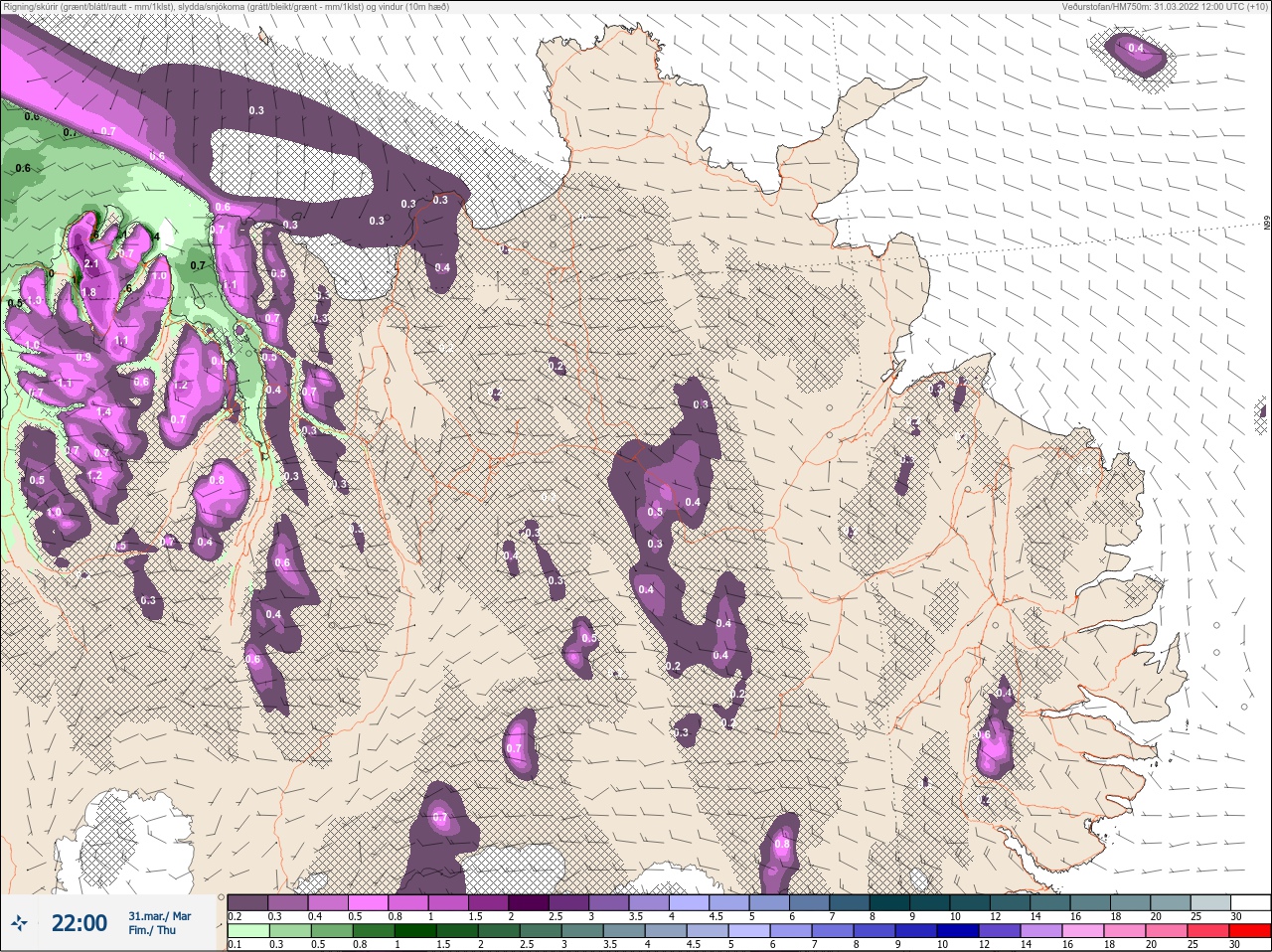Click the 1.4 precipitation value on the map
Screen dimensions: 1272x952
103,412
